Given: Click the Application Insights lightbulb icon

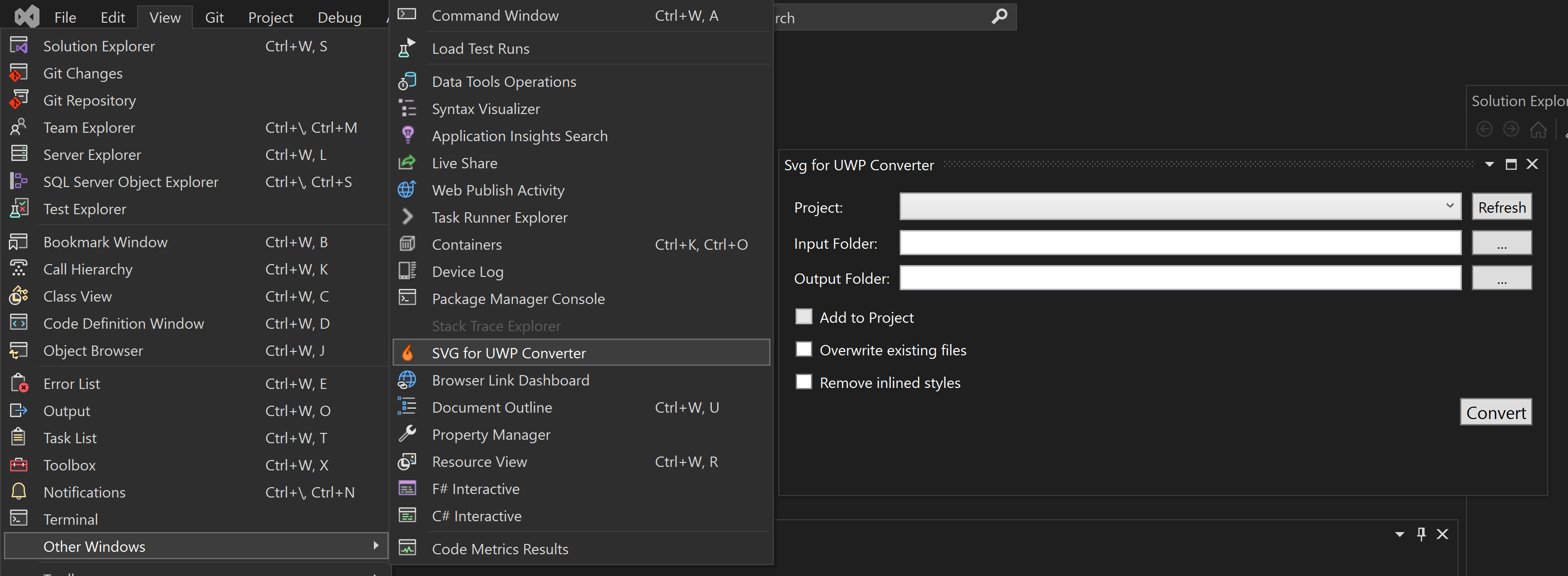Looking at the screenshot, I should (x=407, y=135).
